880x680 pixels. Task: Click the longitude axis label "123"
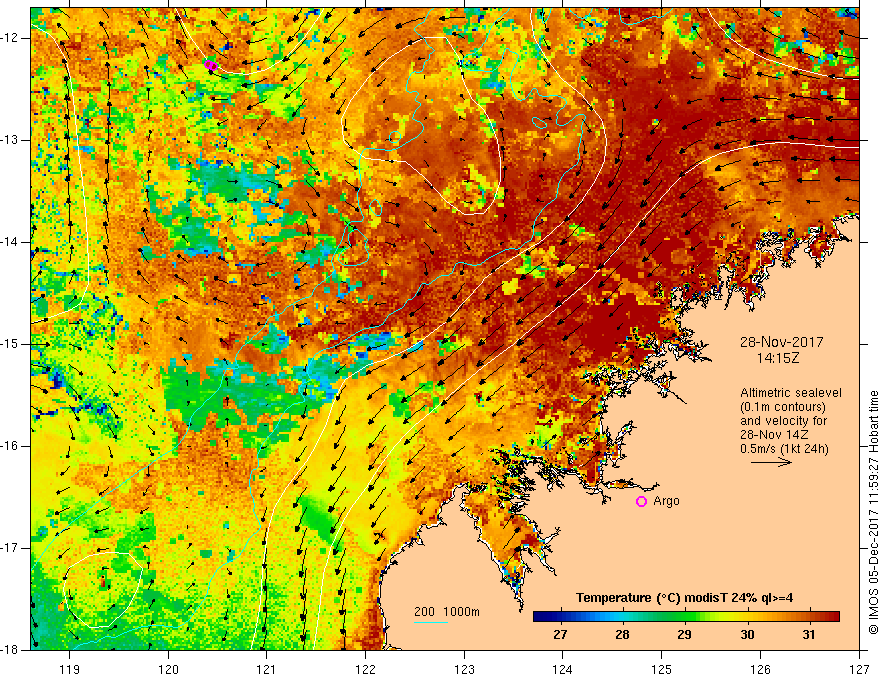tap(464, 669)
